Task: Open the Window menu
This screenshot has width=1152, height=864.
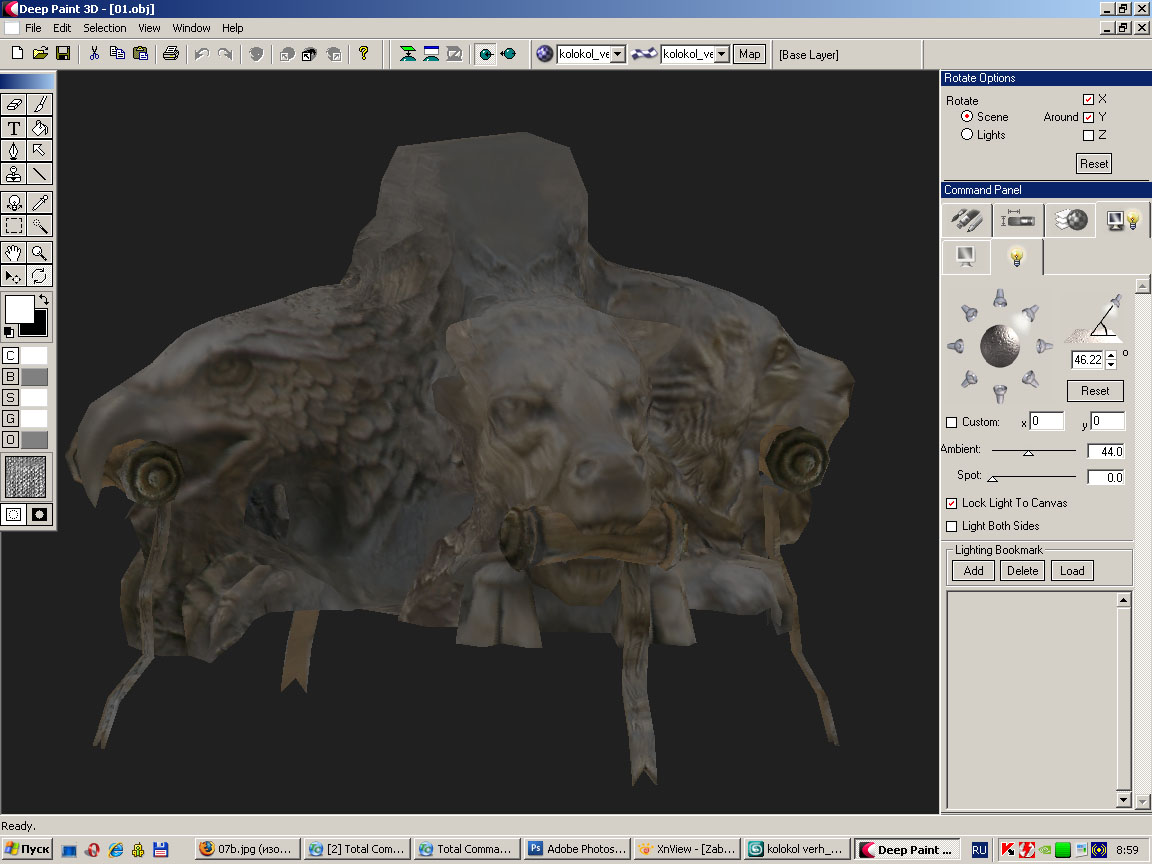Action: (191, 28)
